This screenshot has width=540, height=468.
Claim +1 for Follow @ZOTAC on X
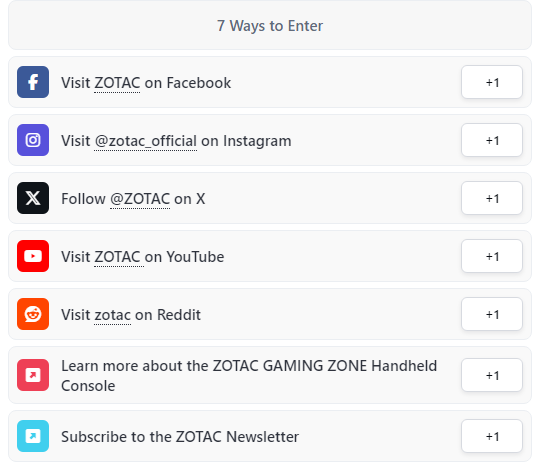[x=492, y=198]
